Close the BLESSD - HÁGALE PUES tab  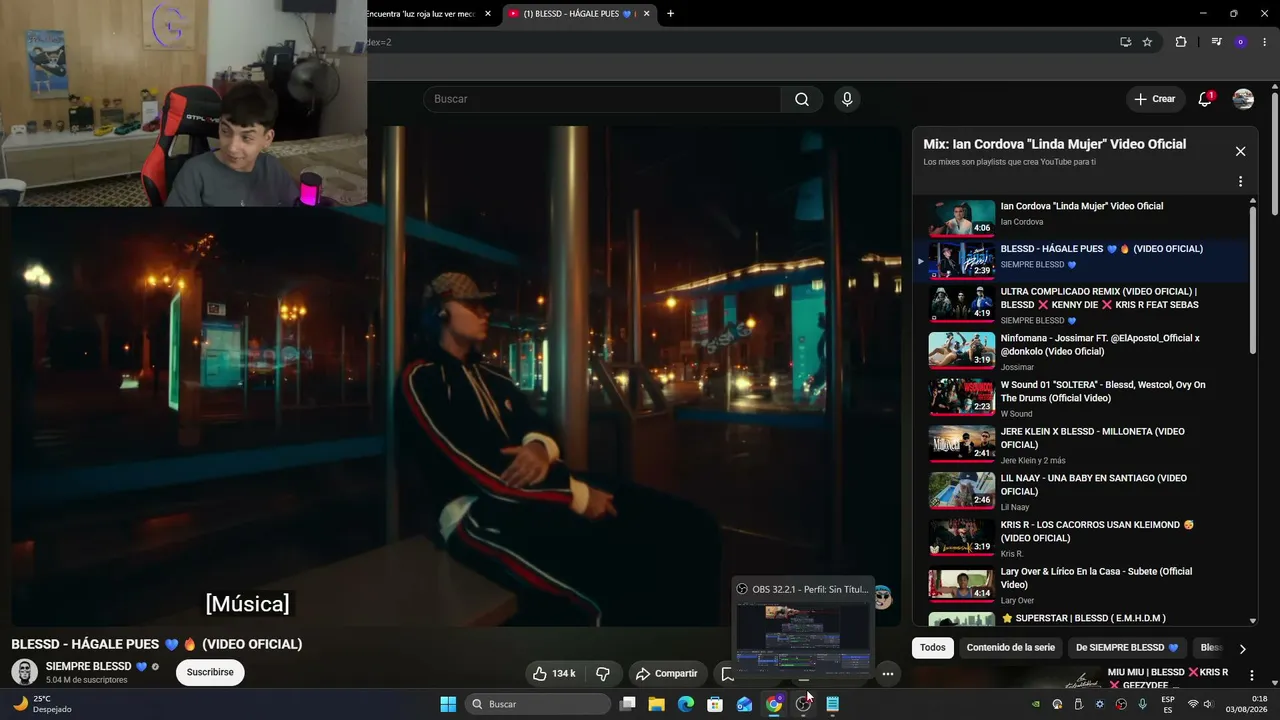pos(647,14)
